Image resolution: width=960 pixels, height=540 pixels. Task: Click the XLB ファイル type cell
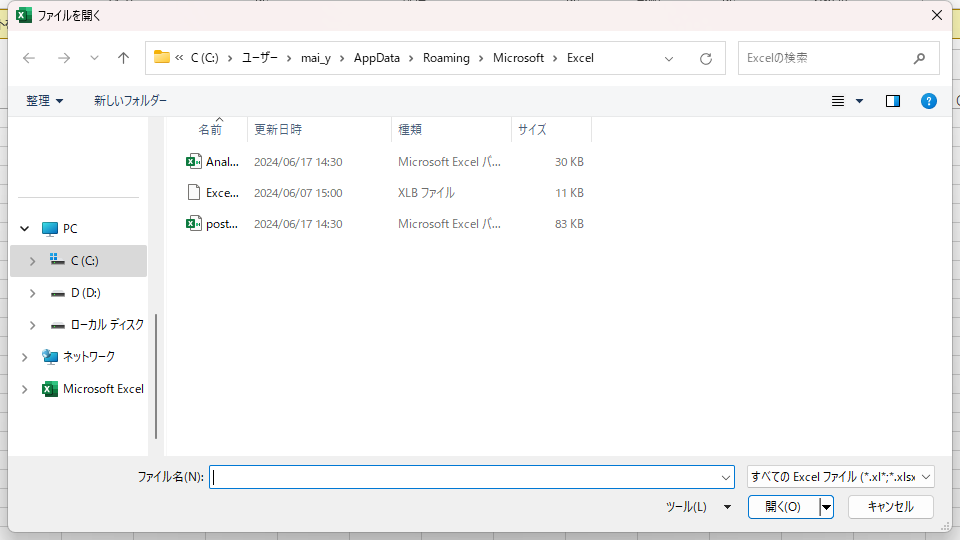tap(426, 193)
